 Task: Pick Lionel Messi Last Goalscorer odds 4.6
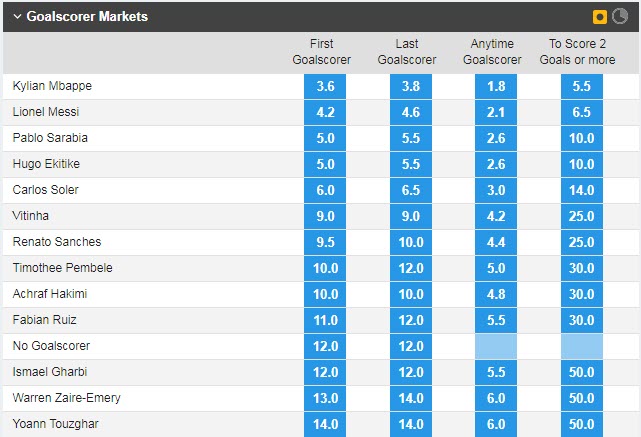pos(411,112)
